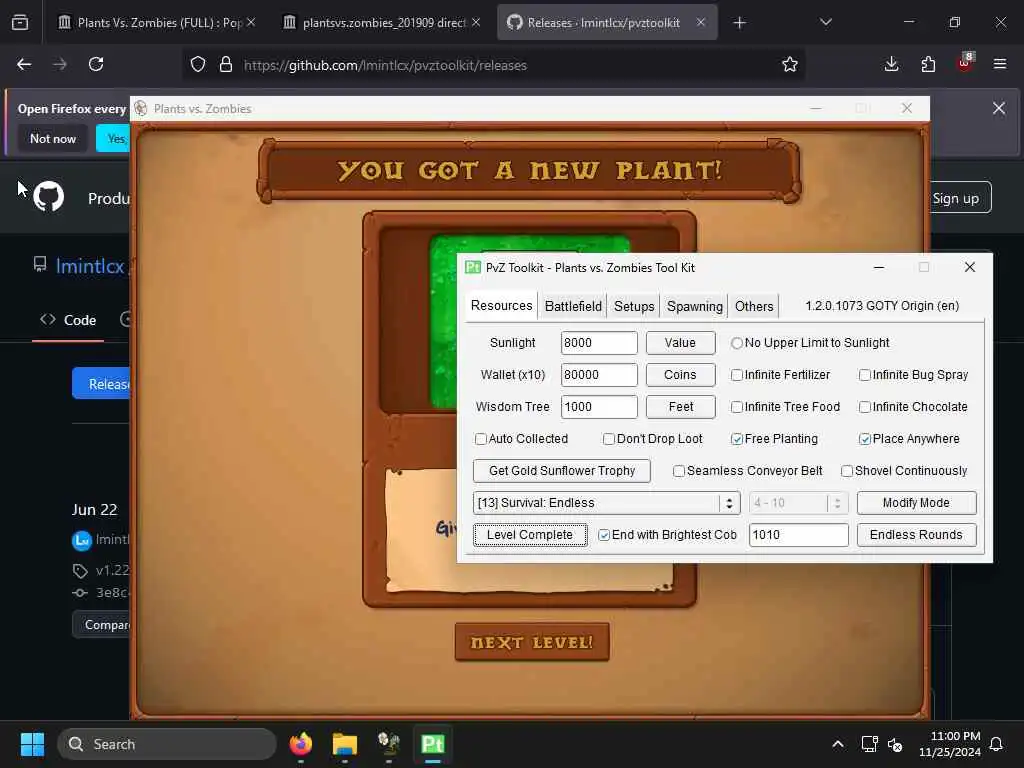Click the Modify Mode button
Screen dimensions: 1024x768
pos(916,503)
